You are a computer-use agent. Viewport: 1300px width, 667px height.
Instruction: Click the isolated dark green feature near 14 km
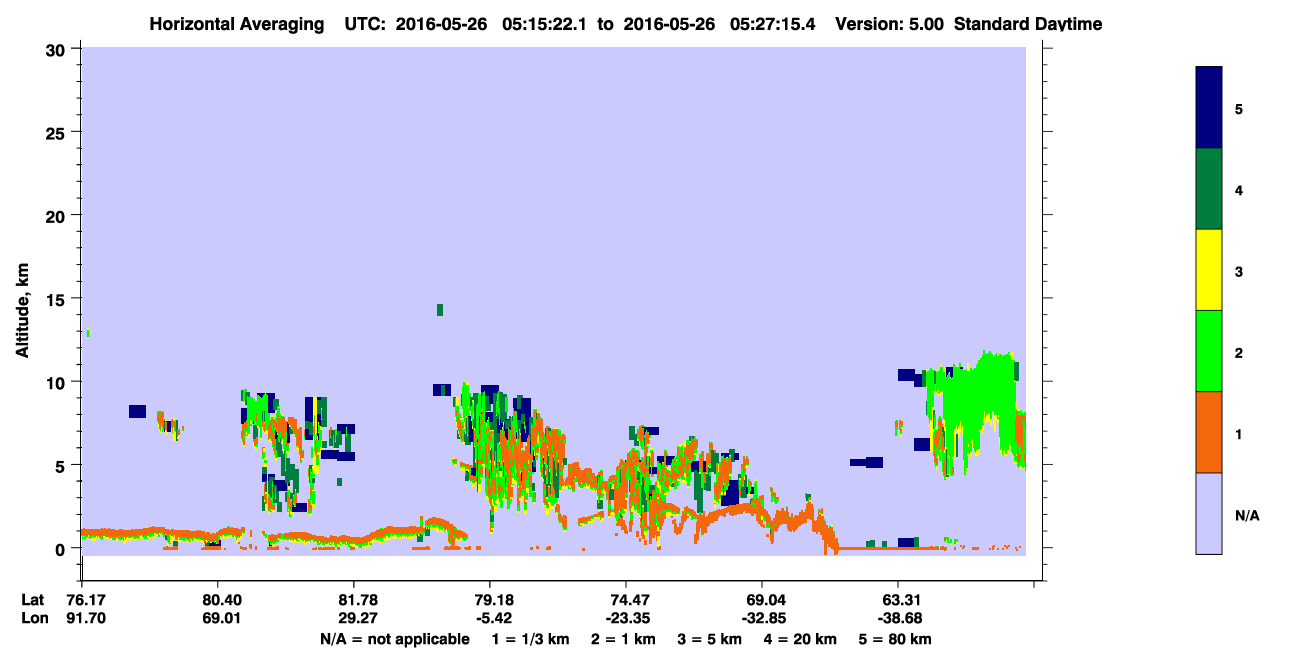click(440, 310)
